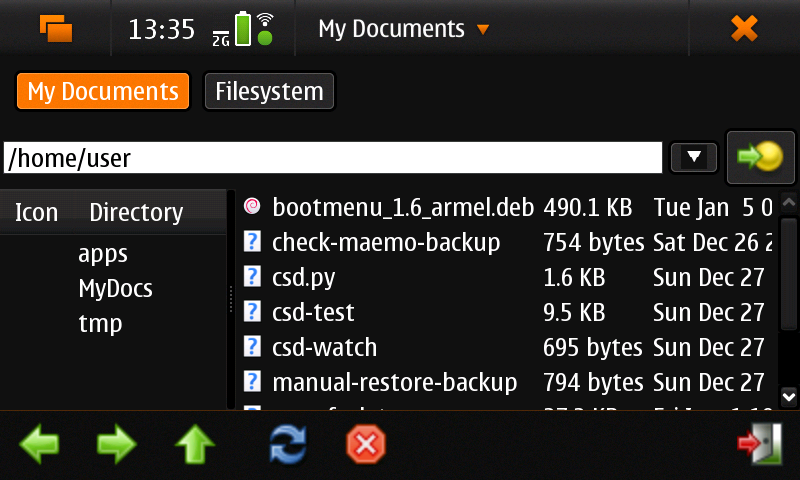This screenshot has width=800, height=480.
Task: Click the green forward arrow icon
Action: [117, 444]
